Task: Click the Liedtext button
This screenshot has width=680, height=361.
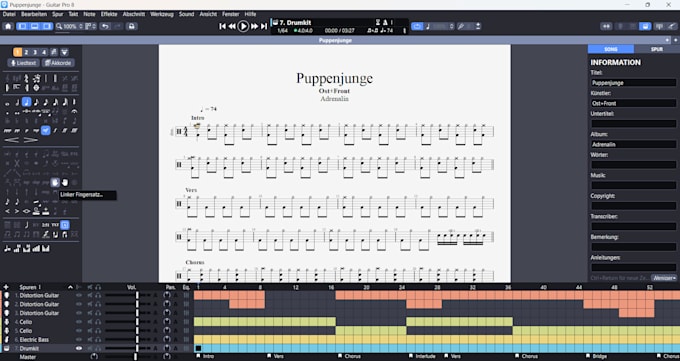Action: (23, 63)
